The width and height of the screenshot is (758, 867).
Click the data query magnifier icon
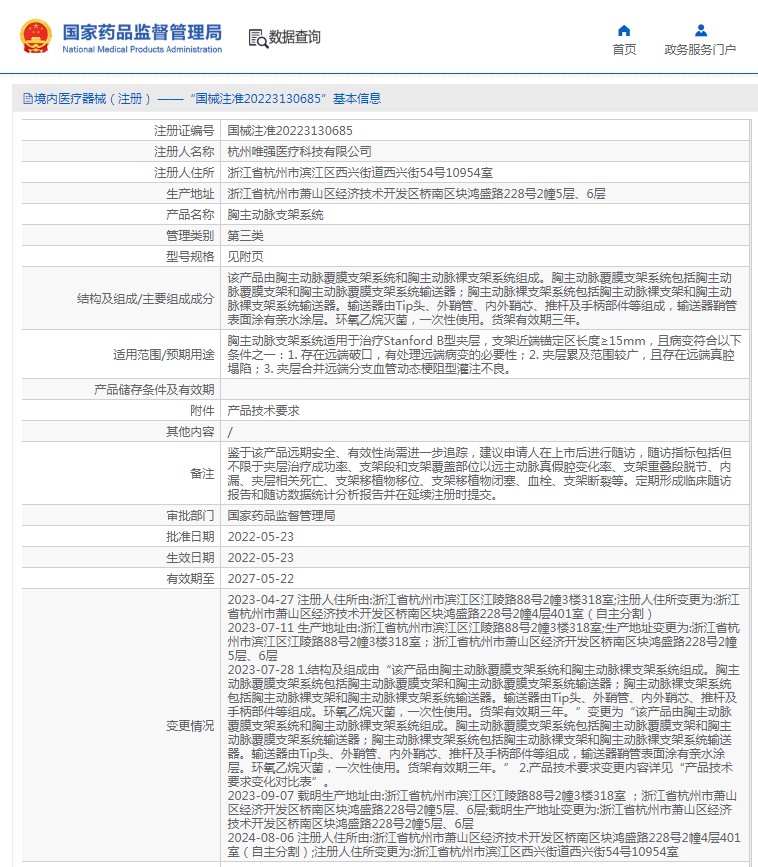pos(258,38)
